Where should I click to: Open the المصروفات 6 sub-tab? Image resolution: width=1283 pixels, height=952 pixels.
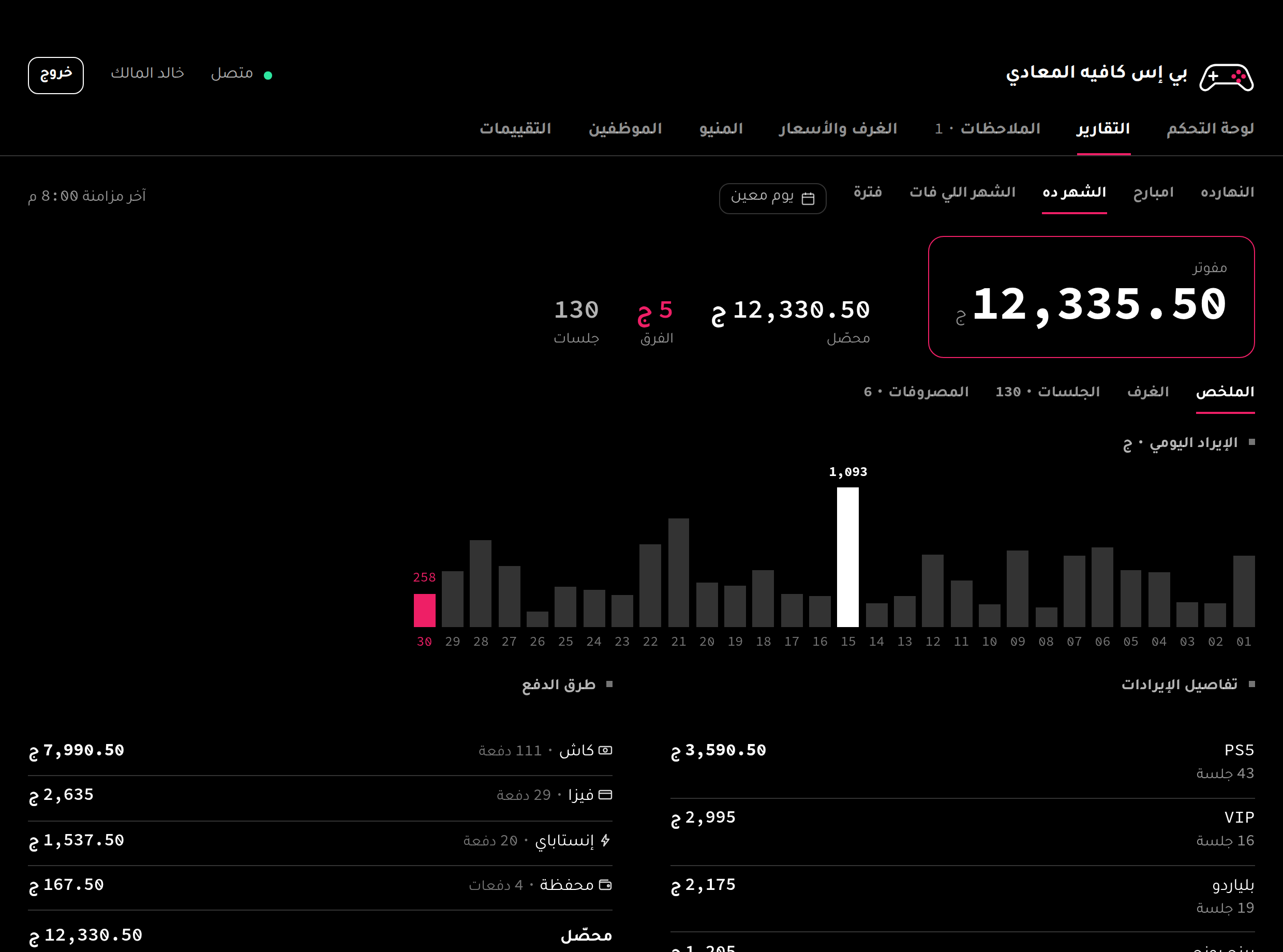click(x=916, y=392)
